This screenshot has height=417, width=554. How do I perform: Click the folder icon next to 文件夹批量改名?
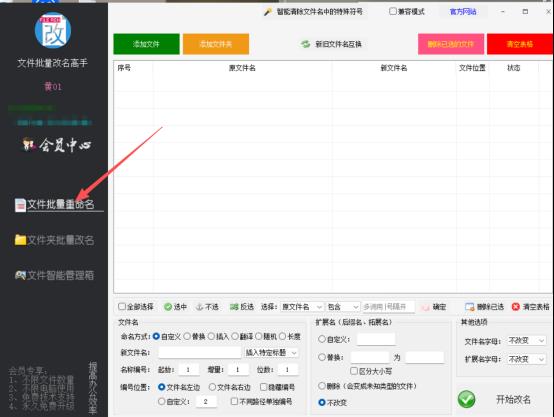(20, 240)
